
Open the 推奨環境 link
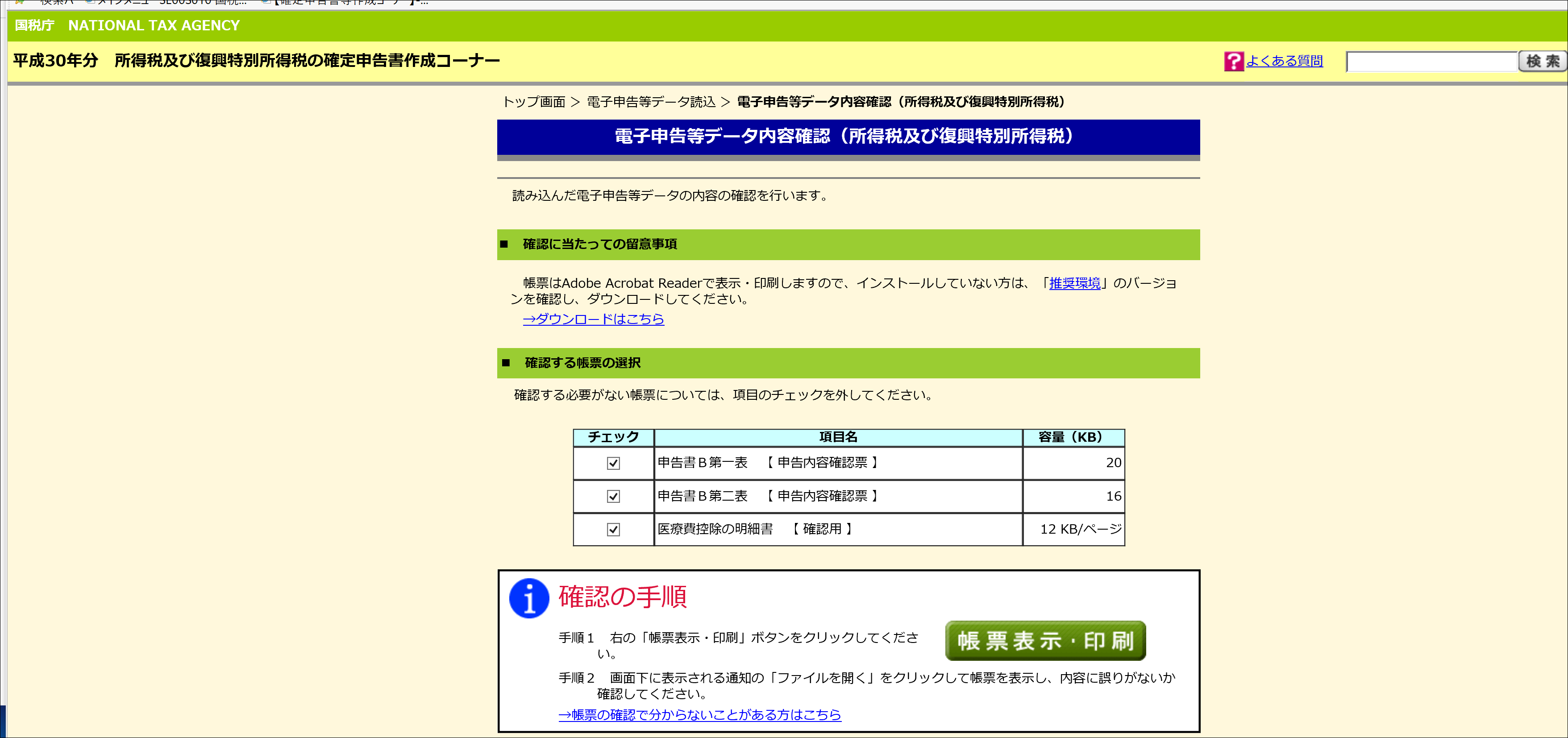[x=1074, y=283]
